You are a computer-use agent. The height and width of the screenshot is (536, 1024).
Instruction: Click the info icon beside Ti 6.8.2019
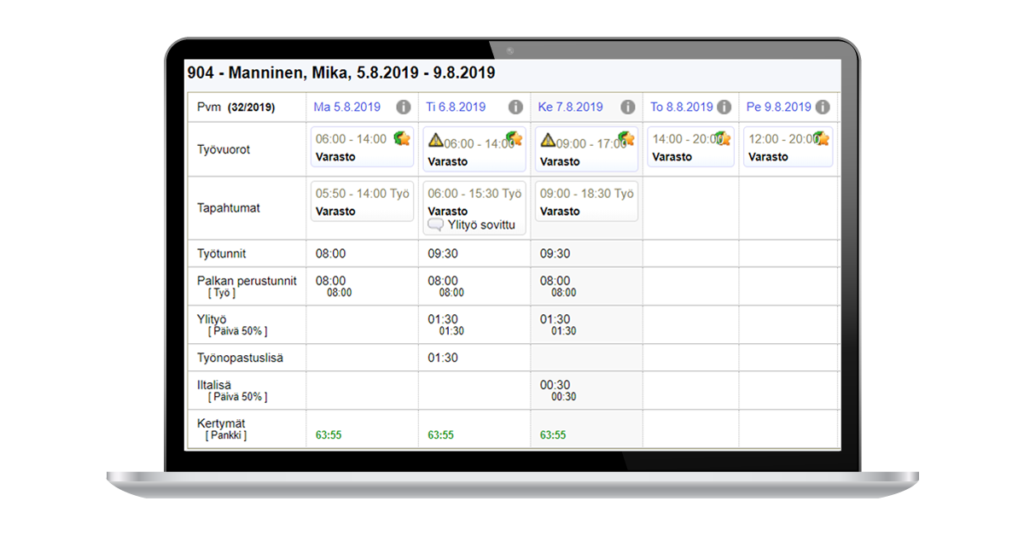[515, 107]
